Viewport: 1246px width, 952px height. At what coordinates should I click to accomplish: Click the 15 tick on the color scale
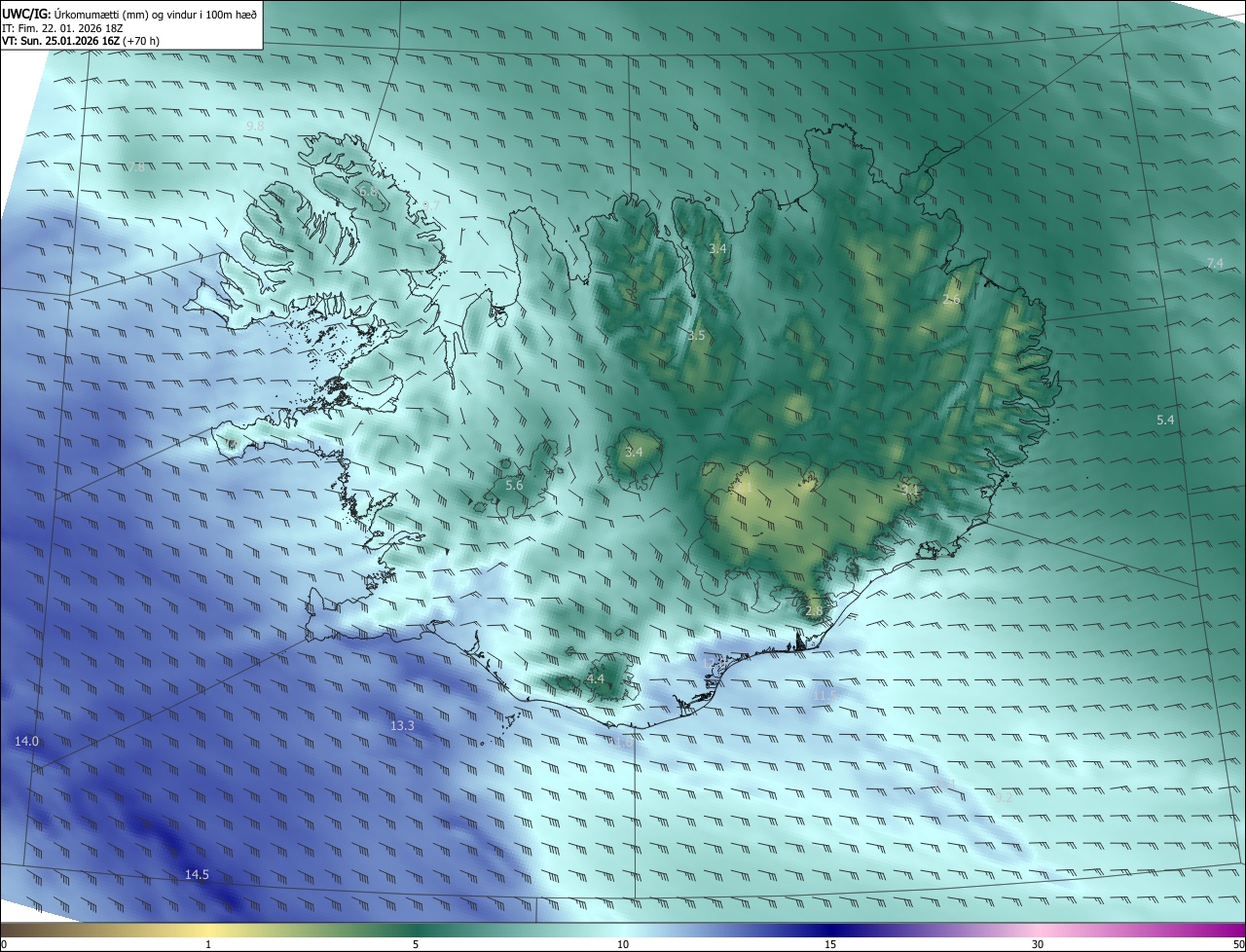[830, 944]
